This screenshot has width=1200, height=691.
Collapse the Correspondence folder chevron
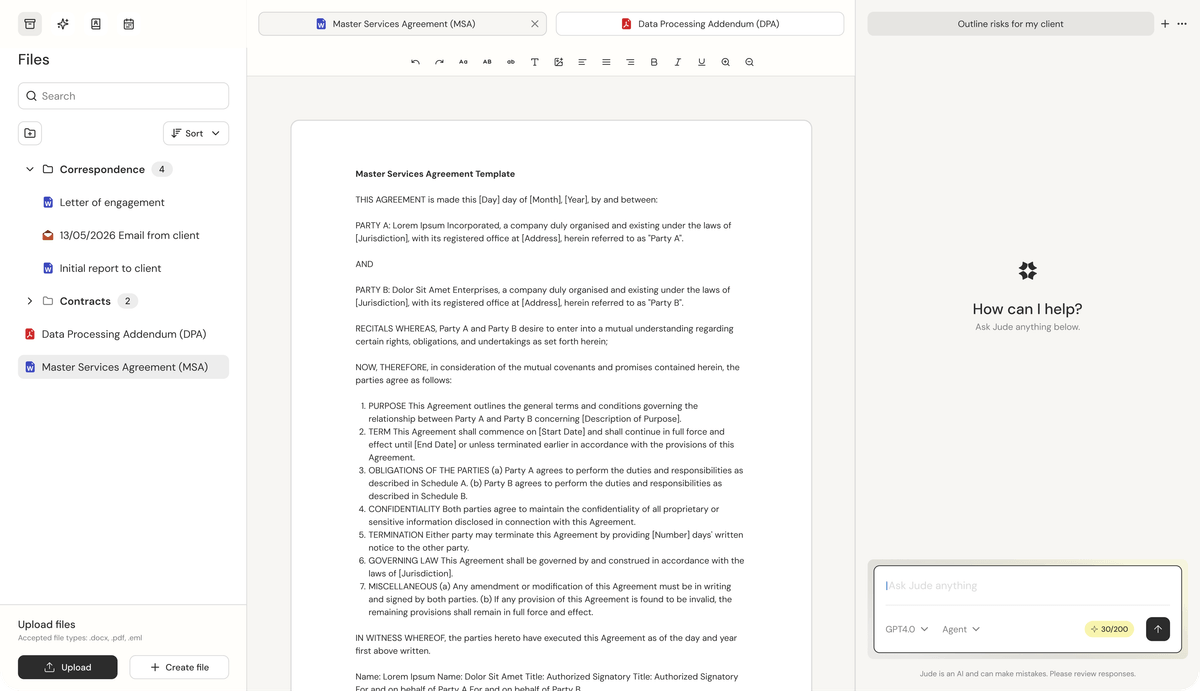(30, 170)
